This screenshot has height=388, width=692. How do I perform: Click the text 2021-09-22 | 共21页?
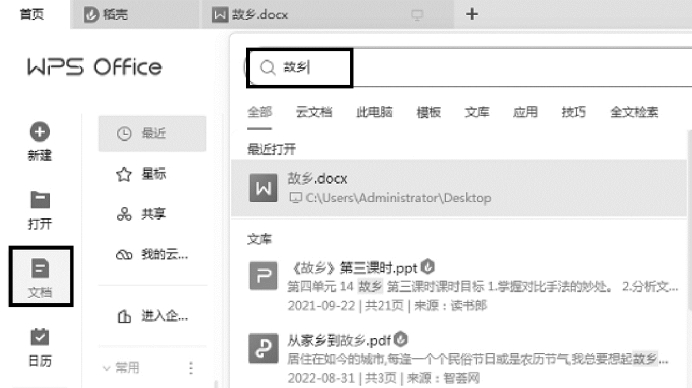point(346,305)
